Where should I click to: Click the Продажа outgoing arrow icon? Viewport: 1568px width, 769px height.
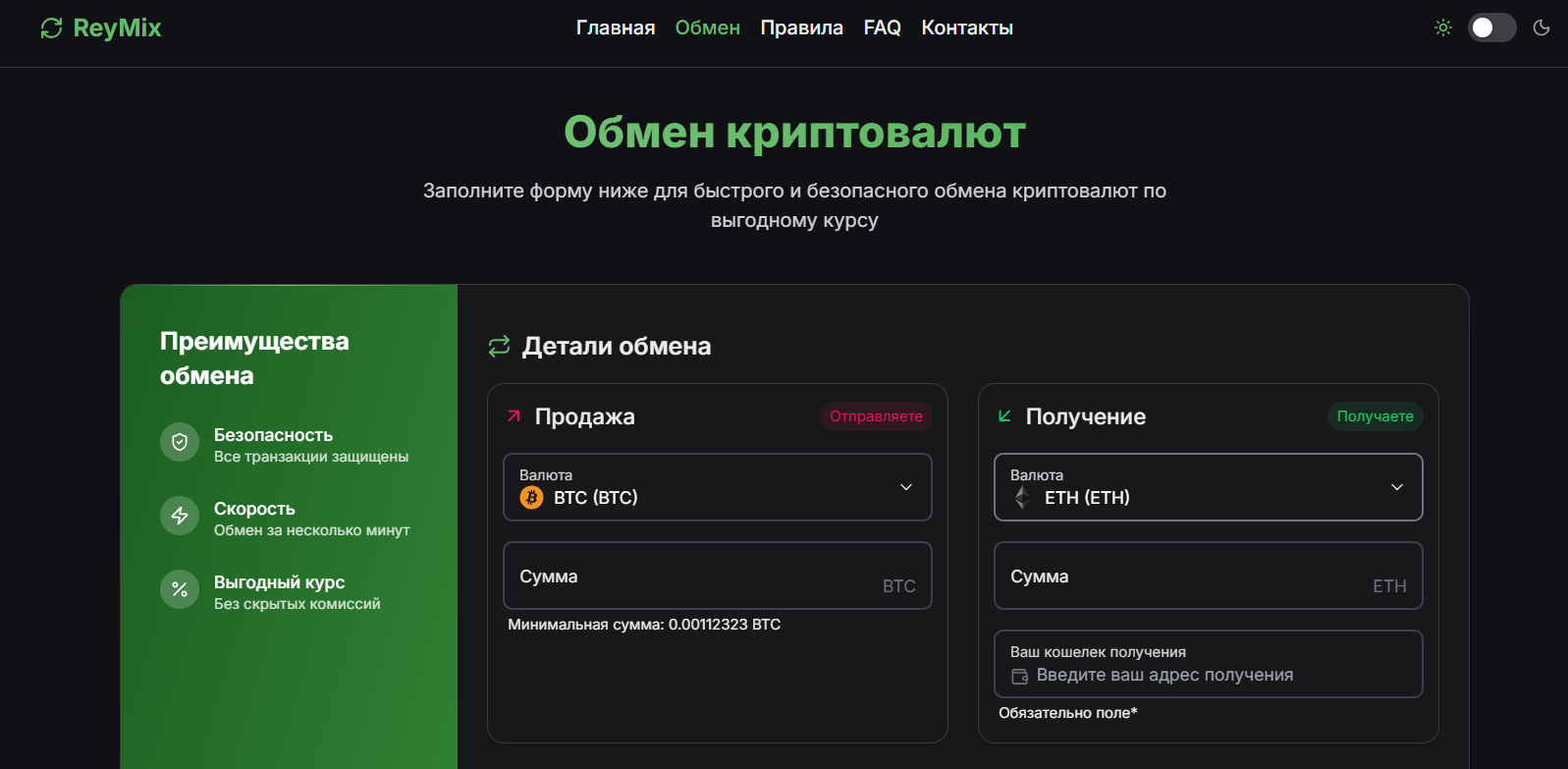click(514, 416)
